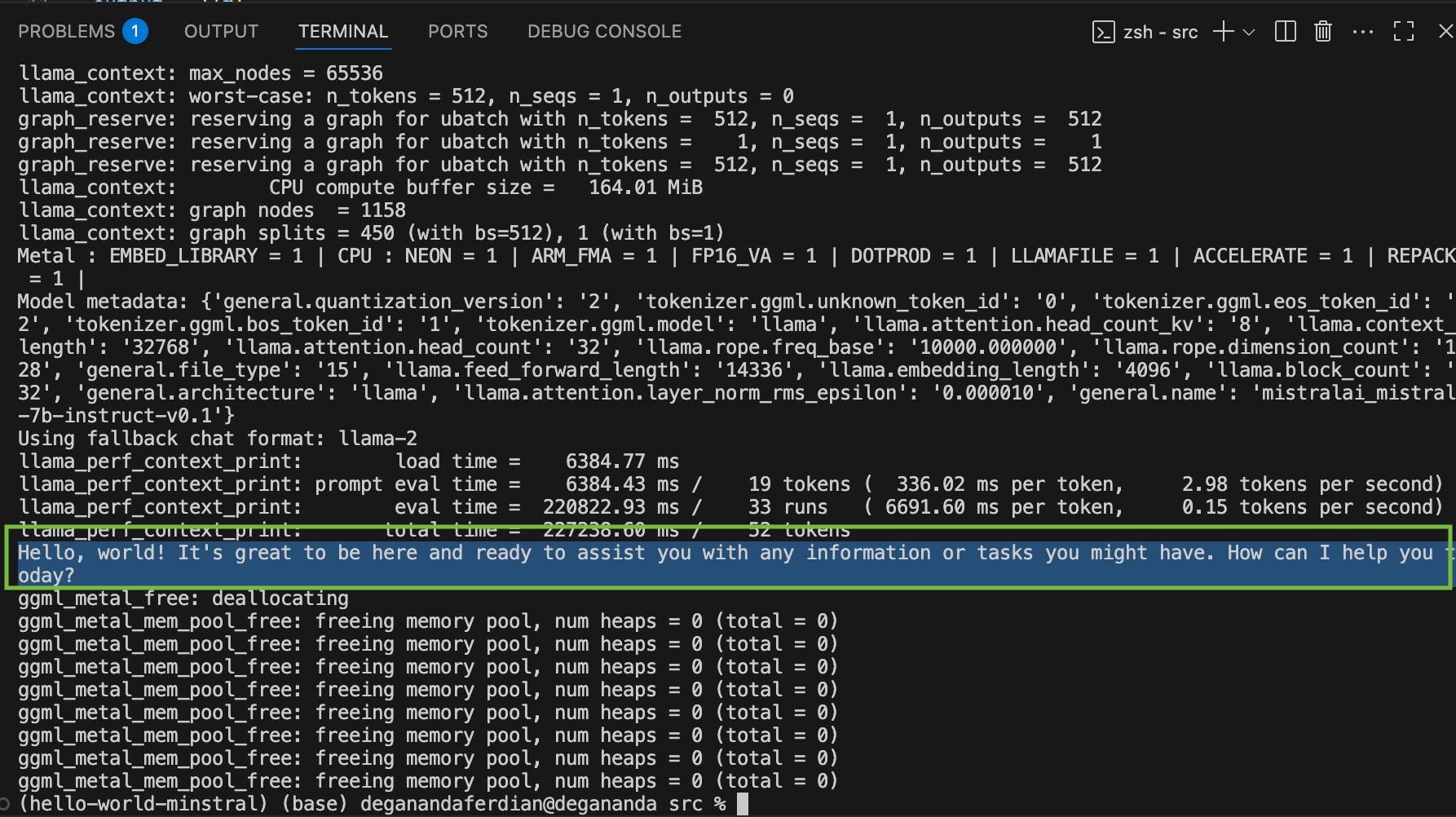Click the 'Metal : EMBED_LIBRARY = 1' text
Image resolution: width=1456 pixels, height=817 pixels.
160,256
